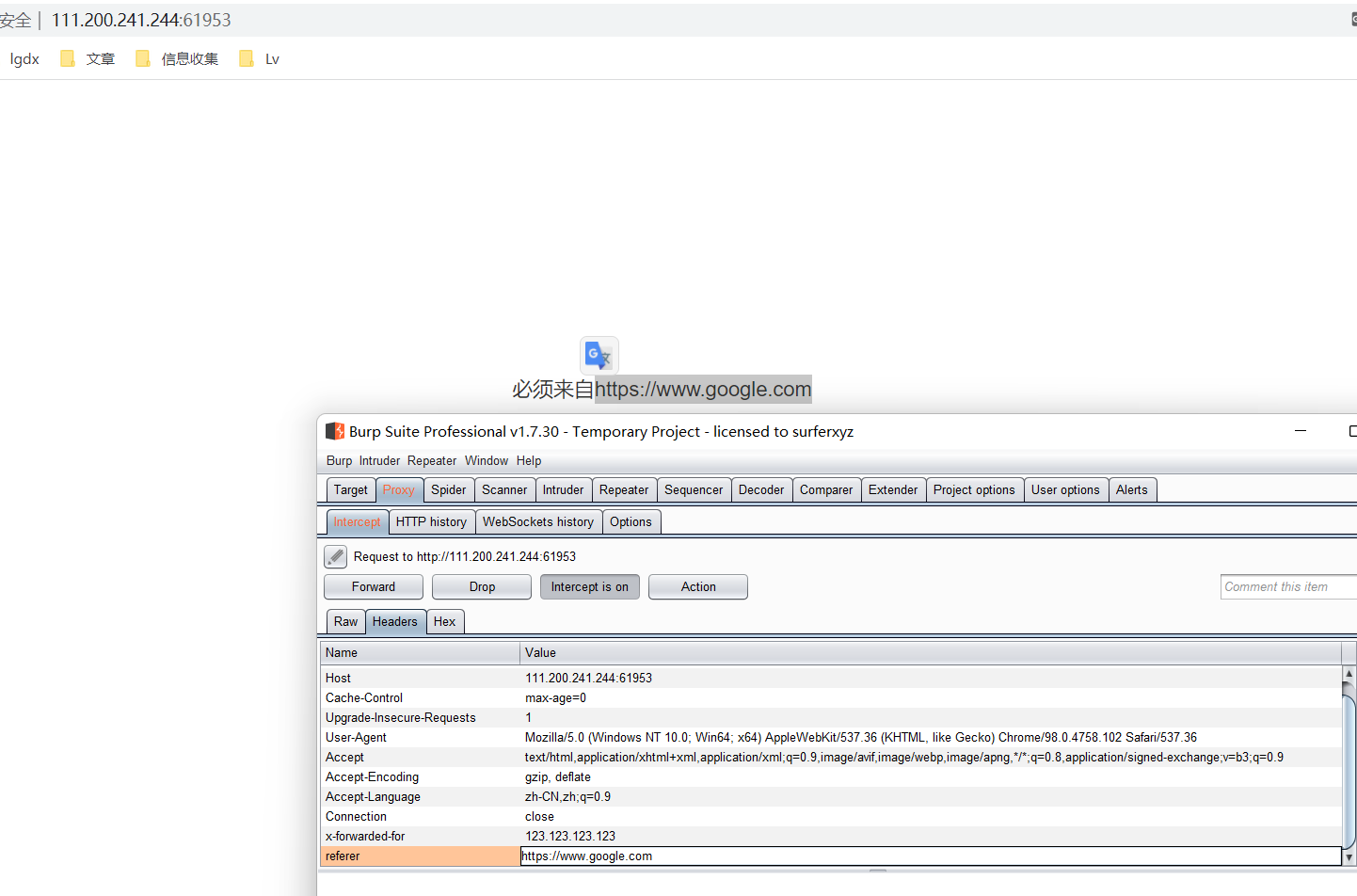Select the User-Agent header row

point(831,737)
